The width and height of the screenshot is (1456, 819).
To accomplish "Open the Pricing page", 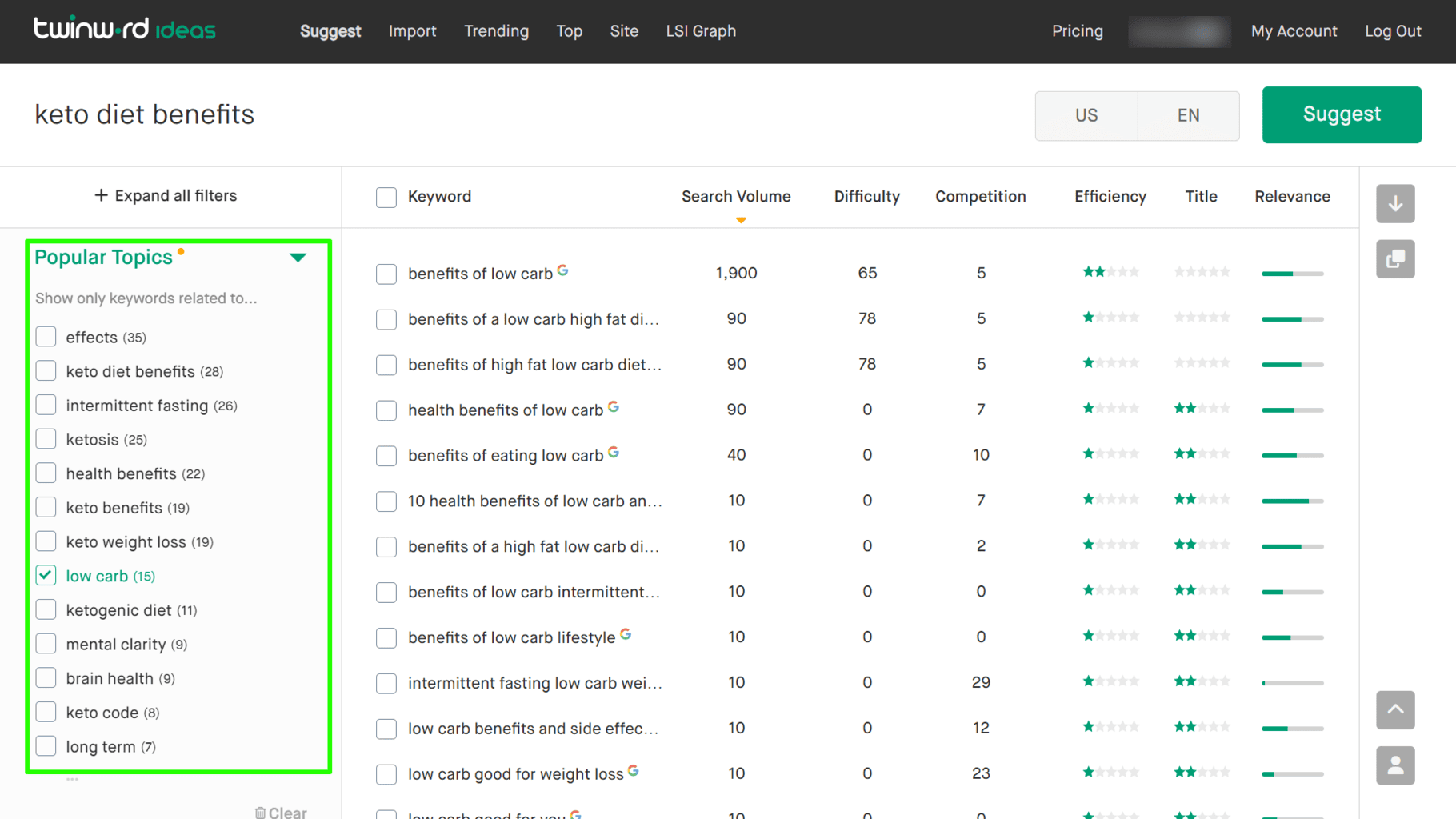I will (x=1077, y=31).
